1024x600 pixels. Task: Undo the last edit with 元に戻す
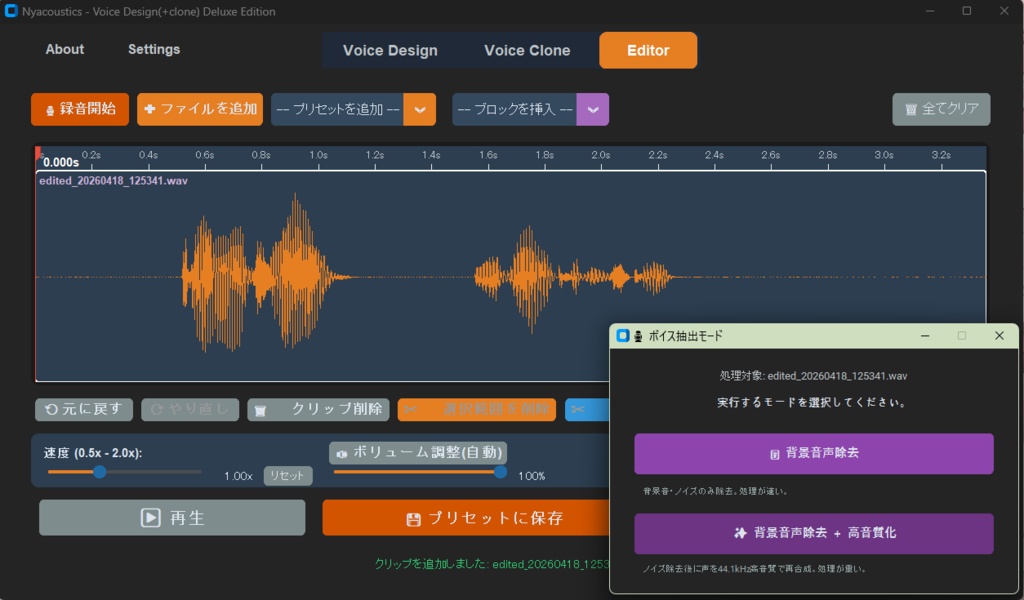click(x=84, y=409)
